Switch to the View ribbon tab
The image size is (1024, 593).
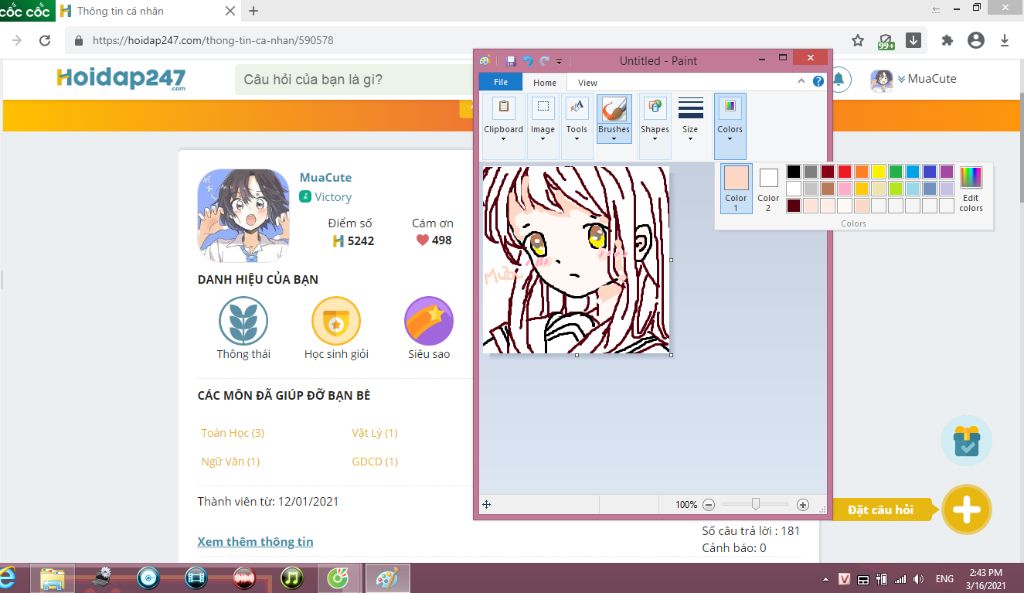[x=588, y=83]
